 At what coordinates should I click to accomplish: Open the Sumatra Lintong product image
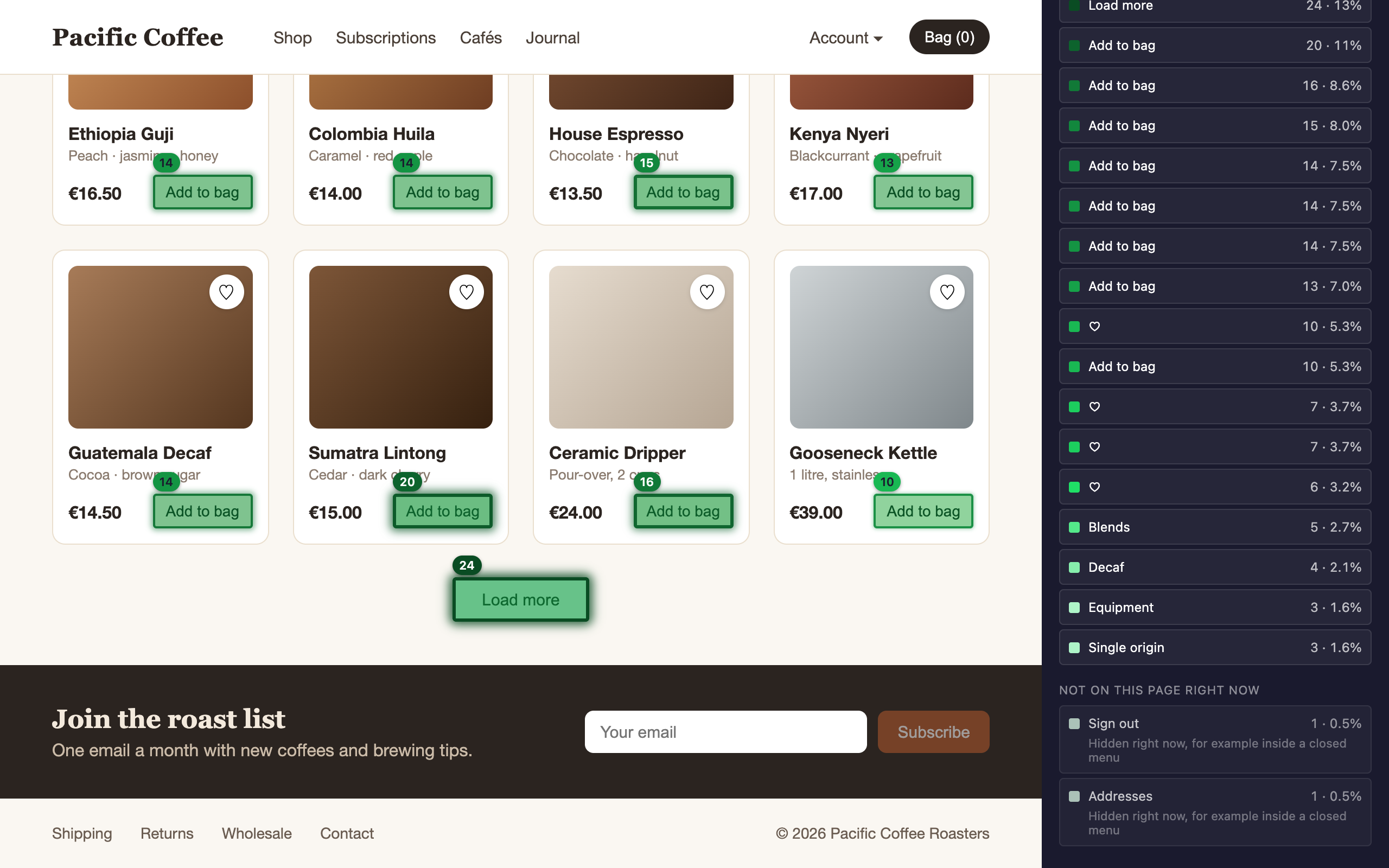[x=400, y=347]
